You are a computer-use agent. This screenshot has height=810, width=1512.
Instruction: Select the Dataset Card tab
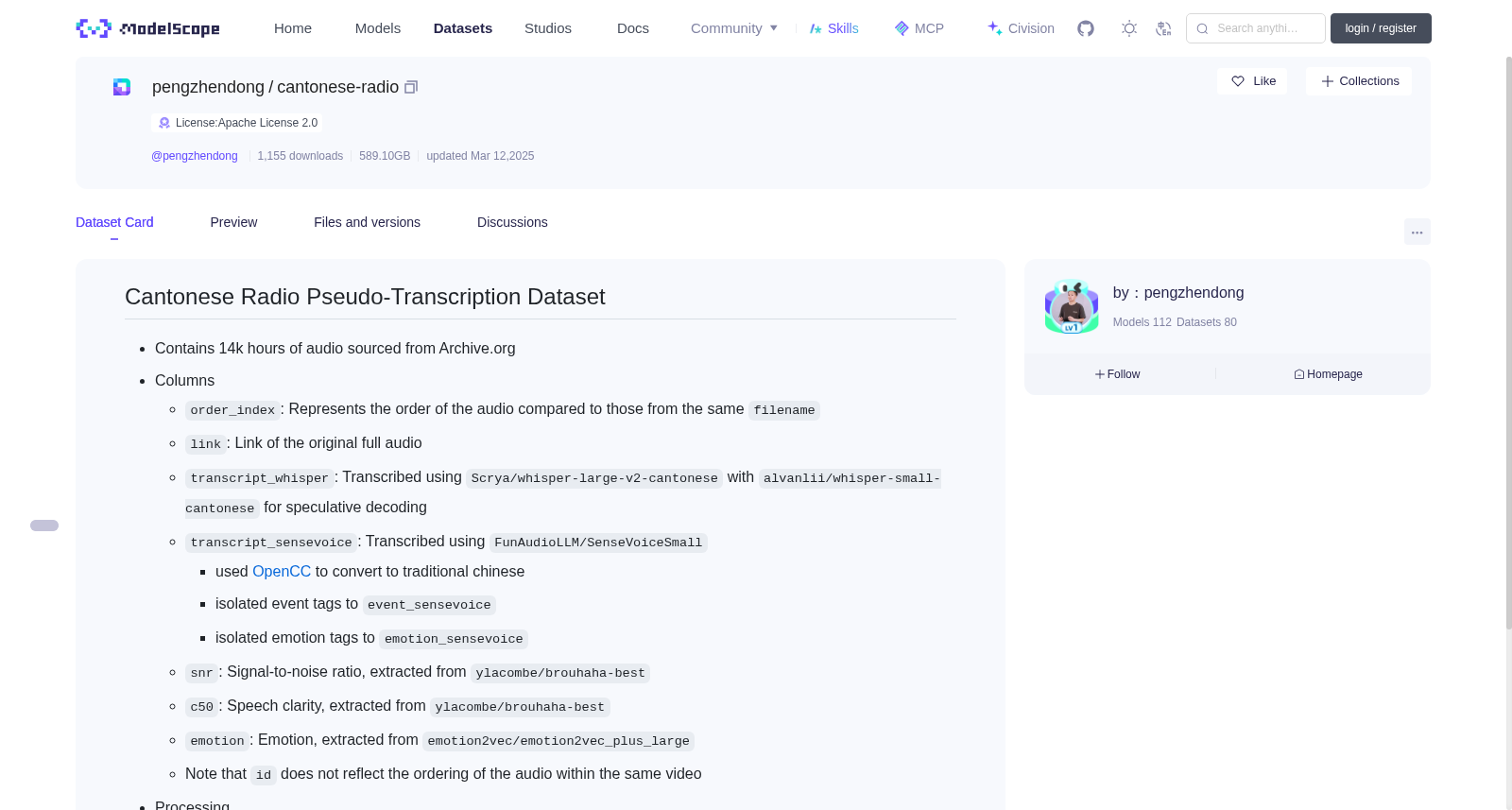coord(114,222)
